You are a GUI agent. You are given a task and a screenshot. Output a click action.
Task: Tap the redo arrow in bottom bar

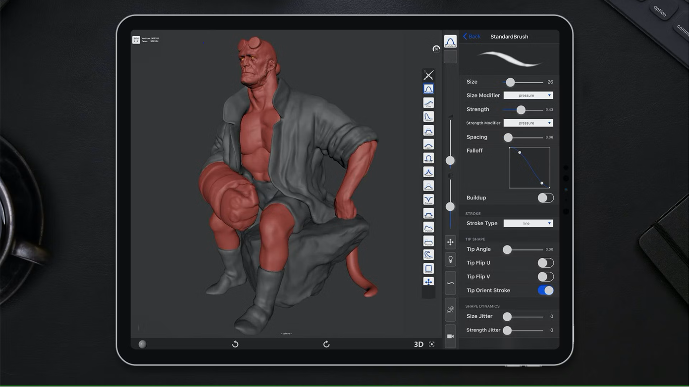[326, 344]
